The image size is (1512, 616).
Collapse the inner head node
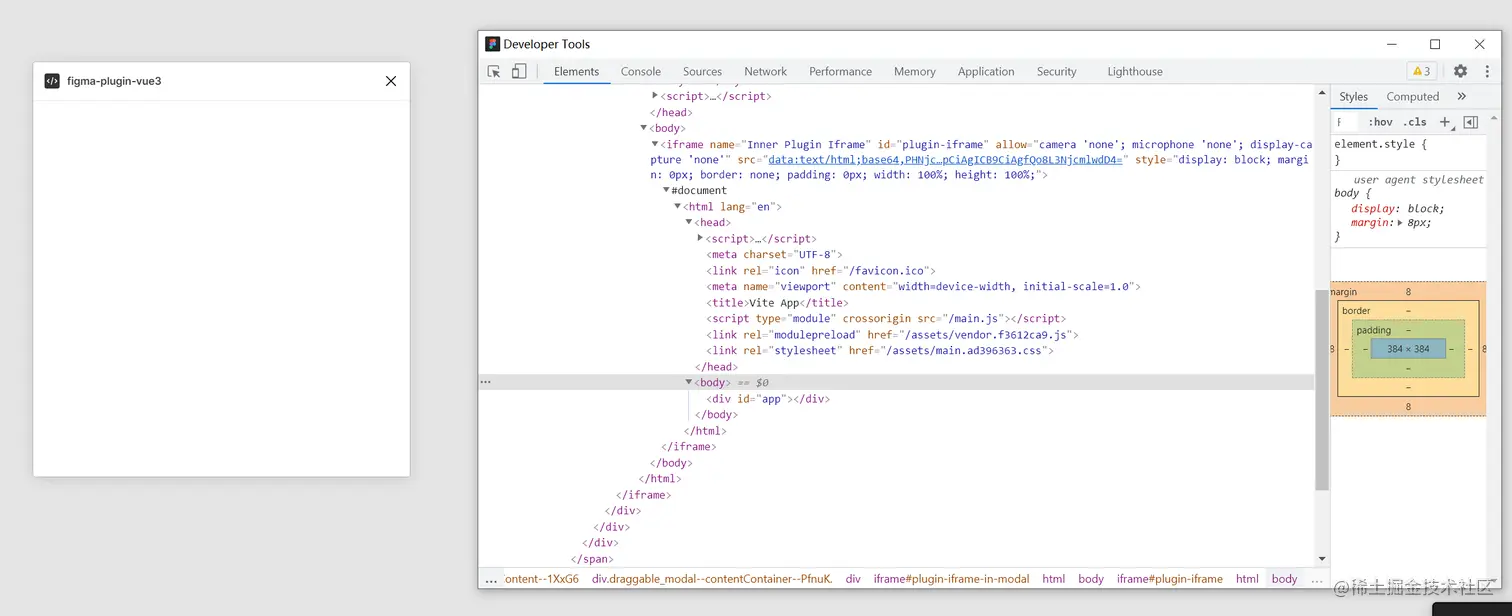(689, 221)
